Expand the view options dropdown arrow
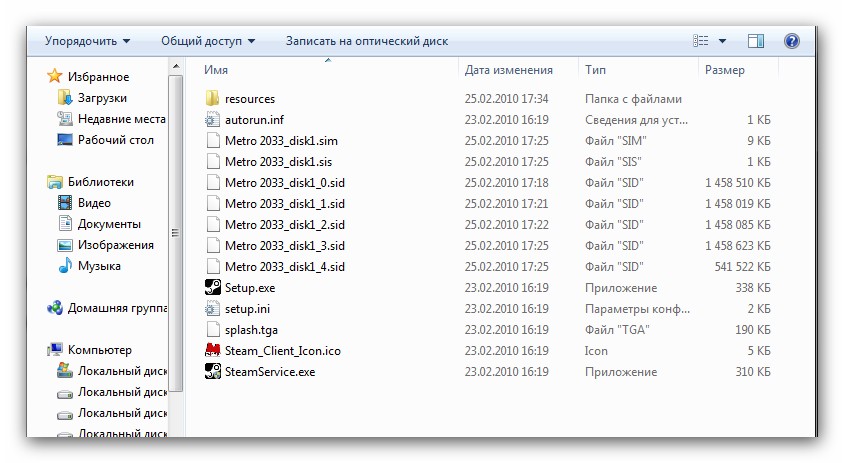The height and width of the screenshot is (463, 844). tap(722, 41)
